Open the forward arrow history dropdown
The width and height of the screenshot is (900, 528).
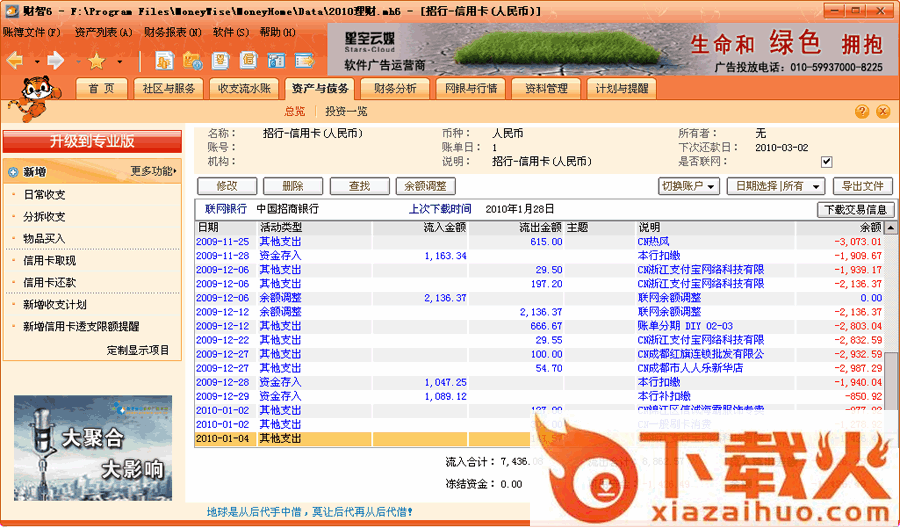click(78, 61)
